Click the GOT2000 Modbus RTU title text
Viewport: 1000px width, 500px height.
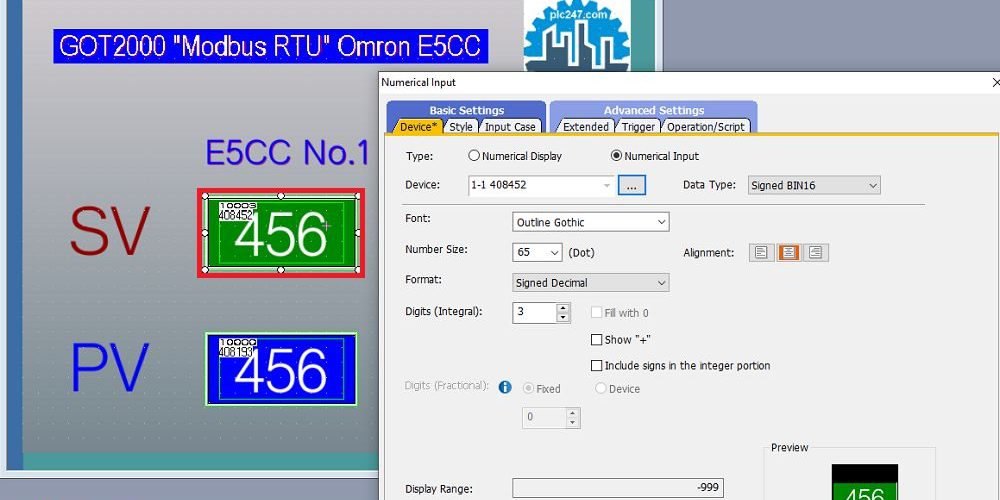(x=270, y=46)
